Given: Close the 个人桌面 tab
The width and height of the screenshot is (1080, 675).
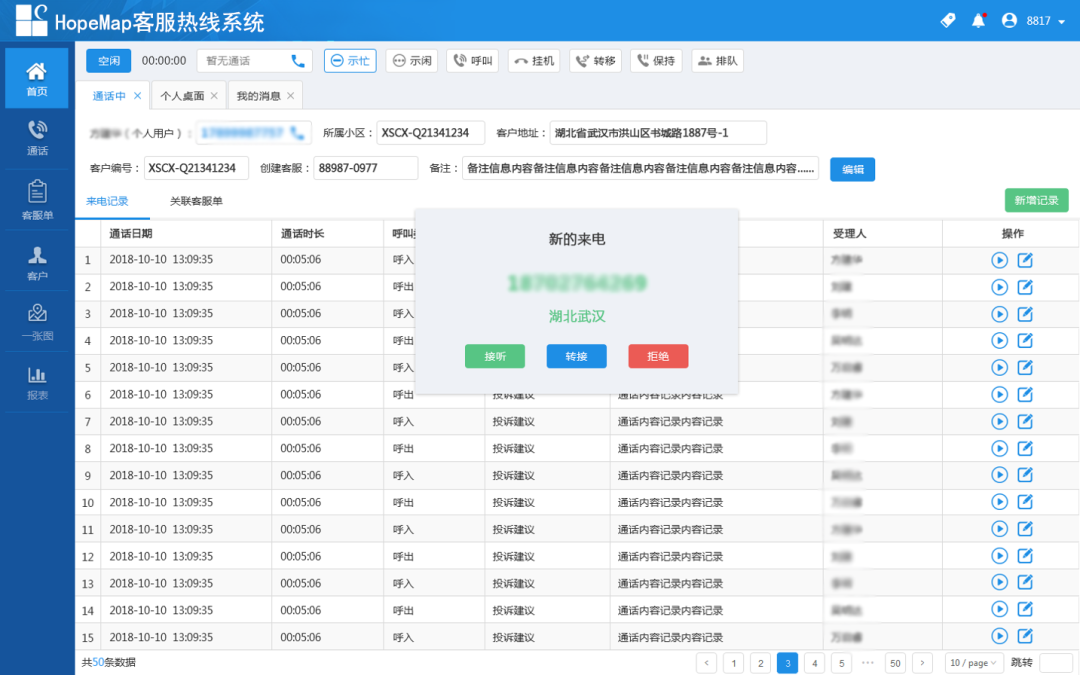Looking at the screenshot, I should click(214, 96).
